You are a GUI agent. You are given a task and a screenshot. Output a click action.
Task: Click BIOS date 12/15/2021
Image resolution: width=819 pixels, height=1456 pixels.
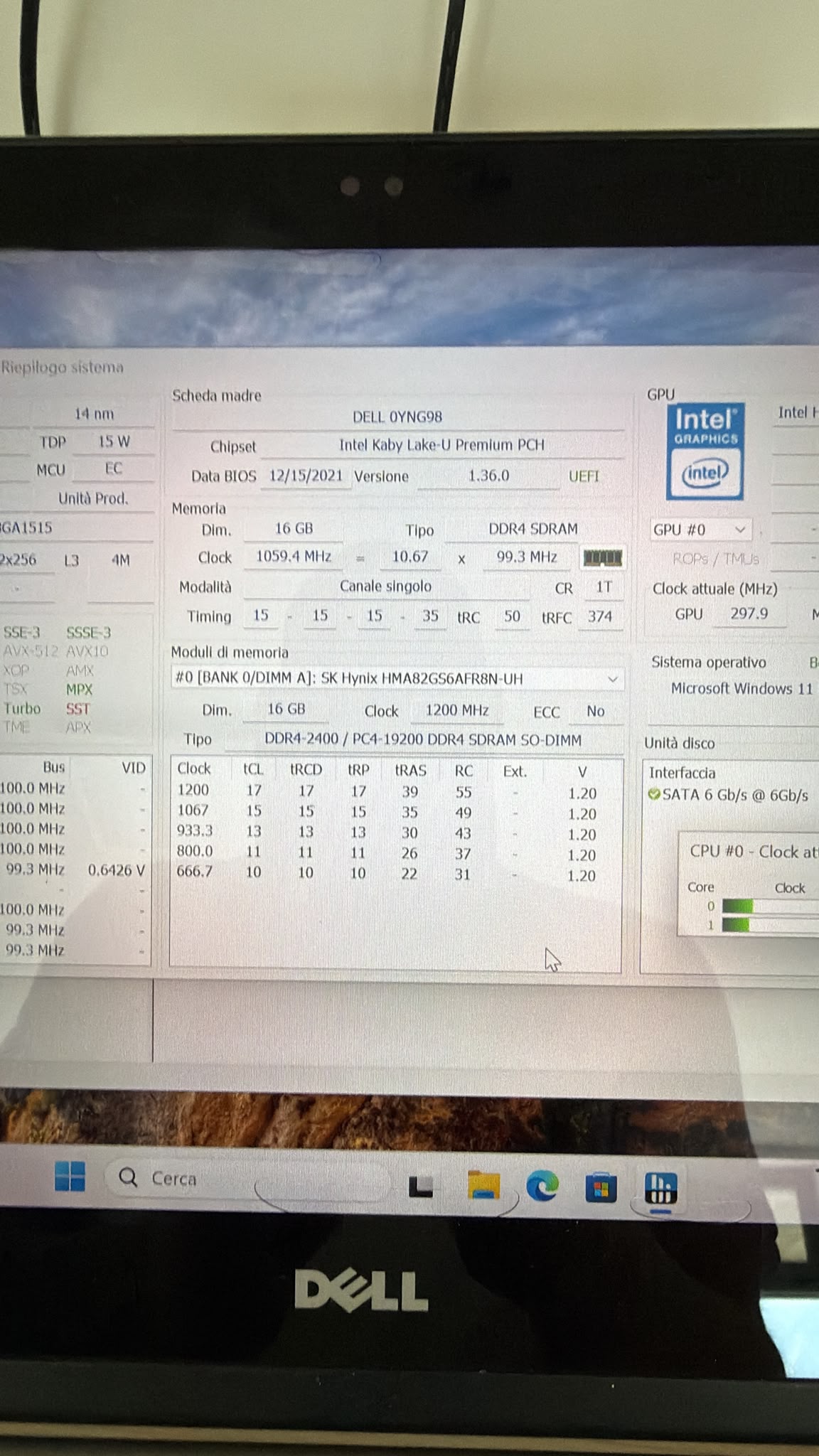click(306, 476)
